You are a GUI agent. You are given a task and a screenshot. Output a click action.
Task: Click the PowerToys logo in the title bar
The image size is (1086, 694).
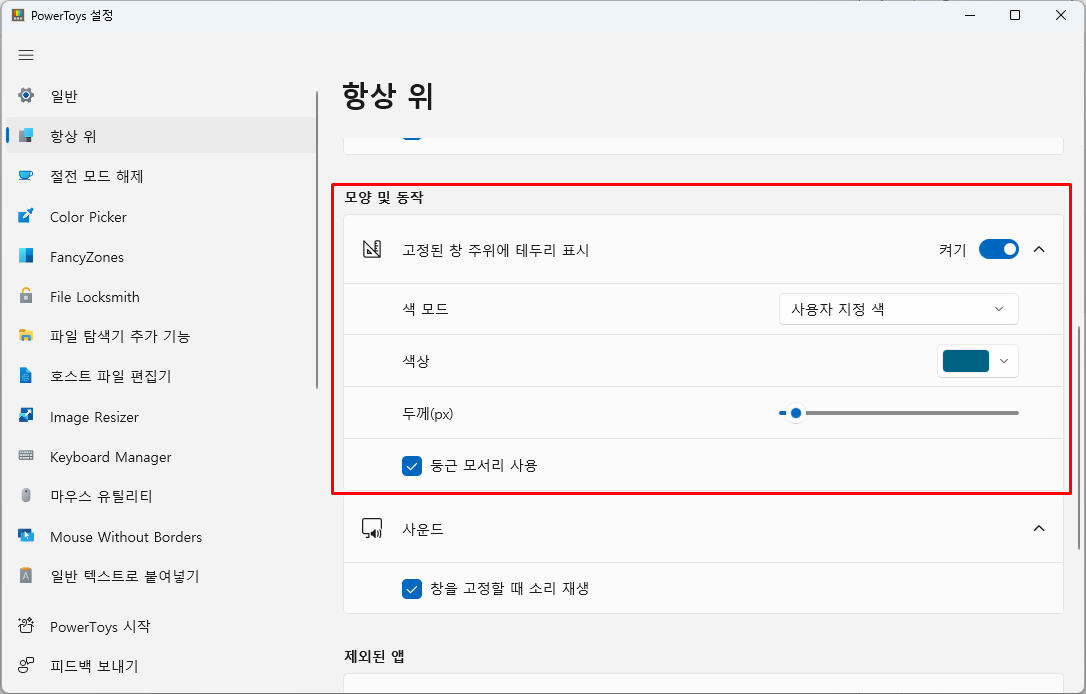point(18,15)
